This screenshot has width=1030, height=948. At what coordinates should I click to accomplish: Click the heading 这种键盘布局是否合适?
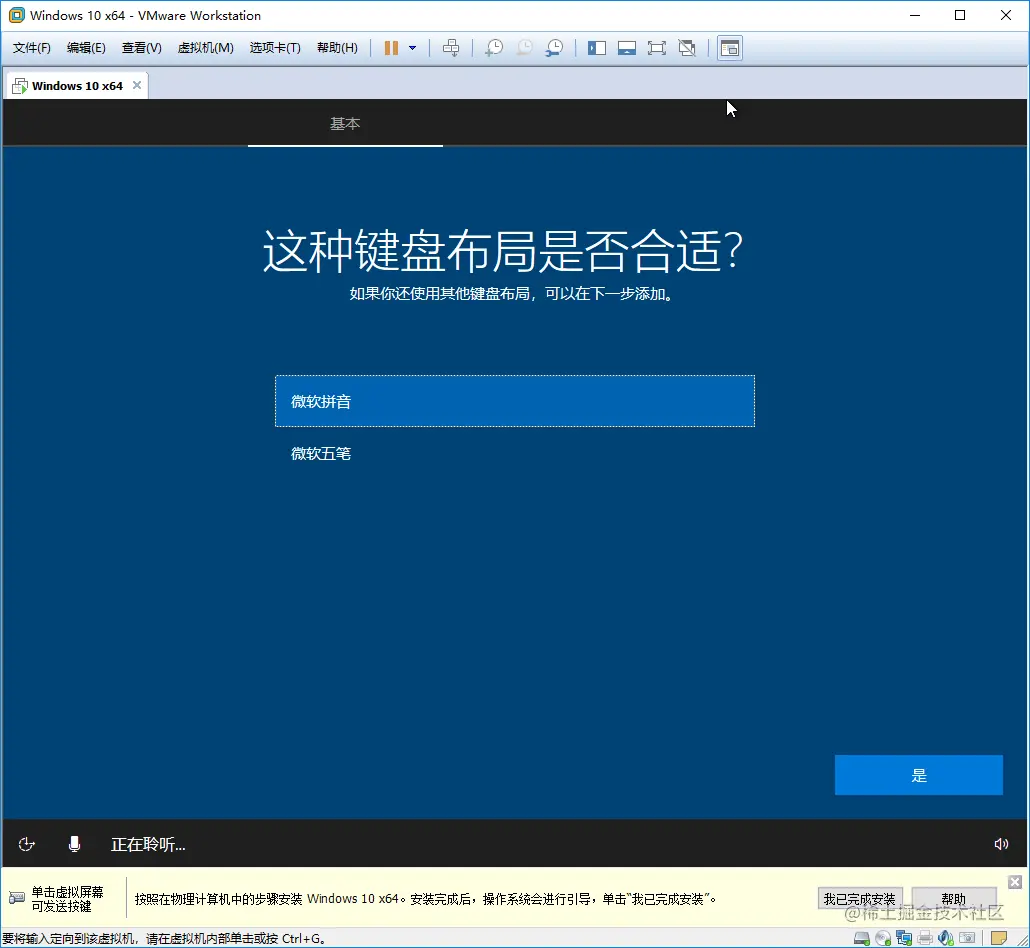pyautogui.click(x=503, y=251)
